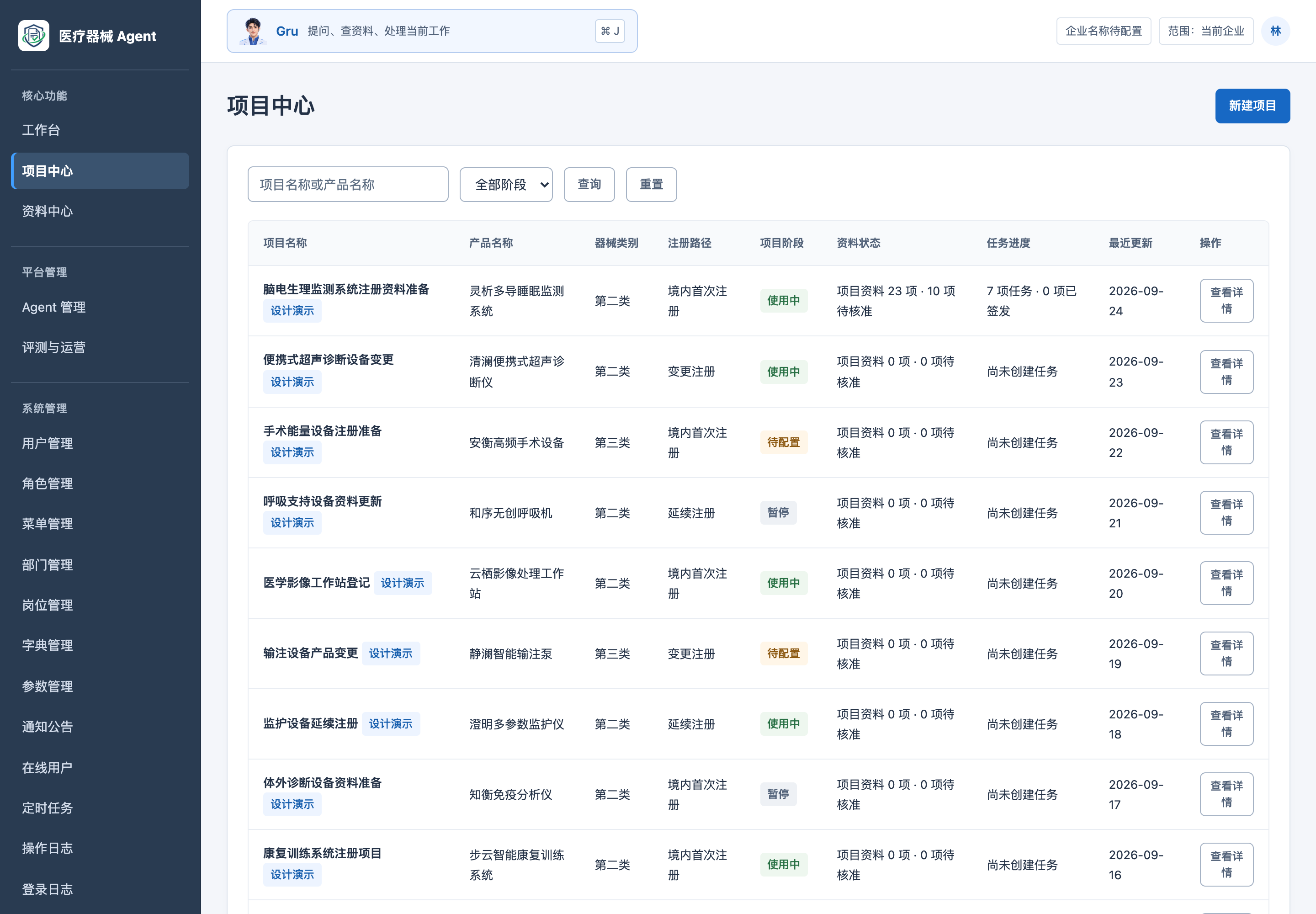Click the 企业名称待配置 button

click(1103, 31)
